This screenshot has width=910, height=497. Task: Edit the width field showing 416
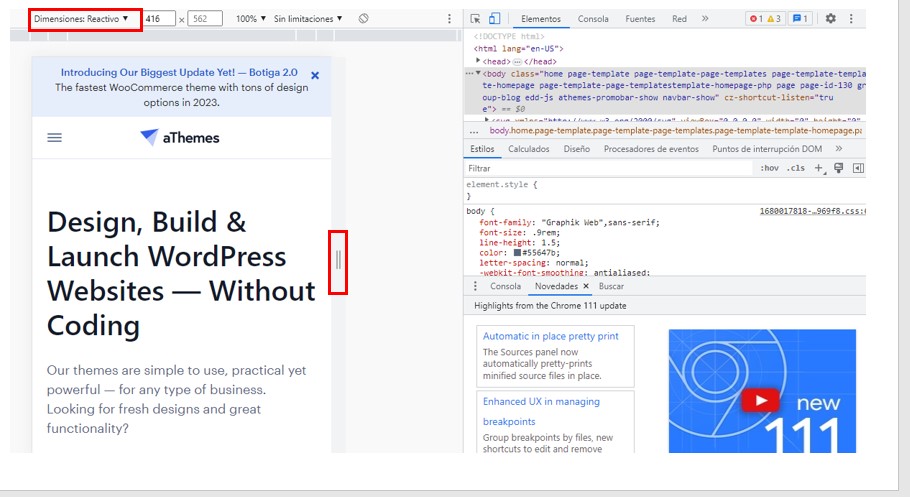pos(159,19)
